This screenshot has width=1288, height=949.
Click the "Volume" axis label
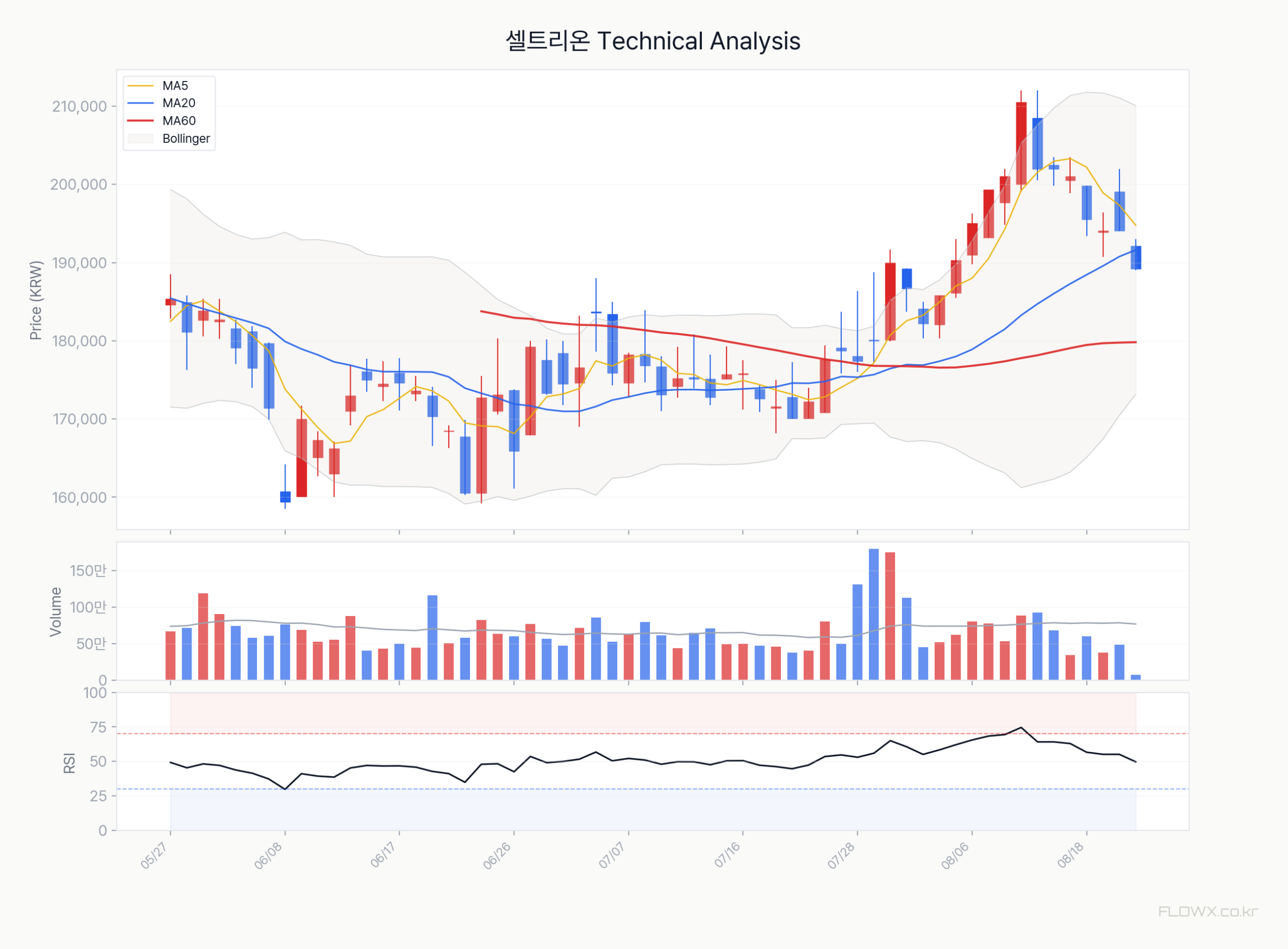coord(56,612)
